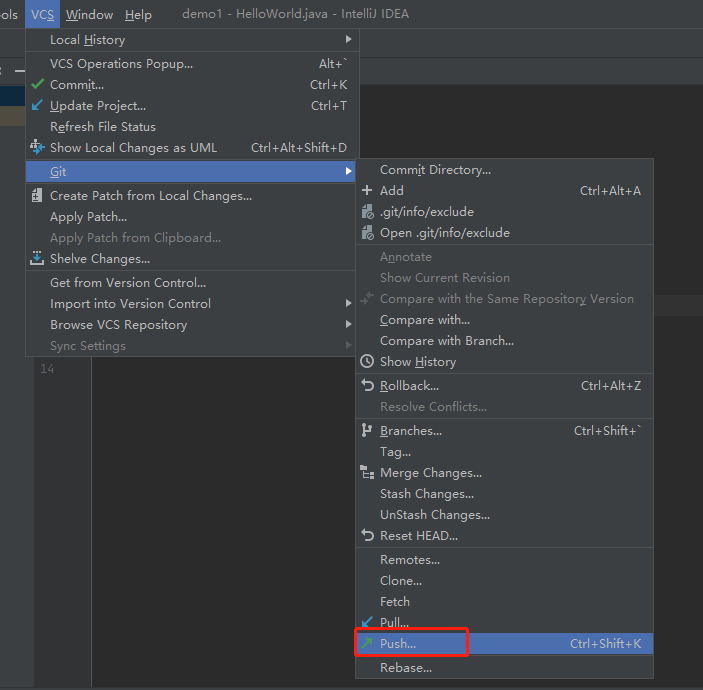
Task: Open the Help menu
Action: [138, 14]
